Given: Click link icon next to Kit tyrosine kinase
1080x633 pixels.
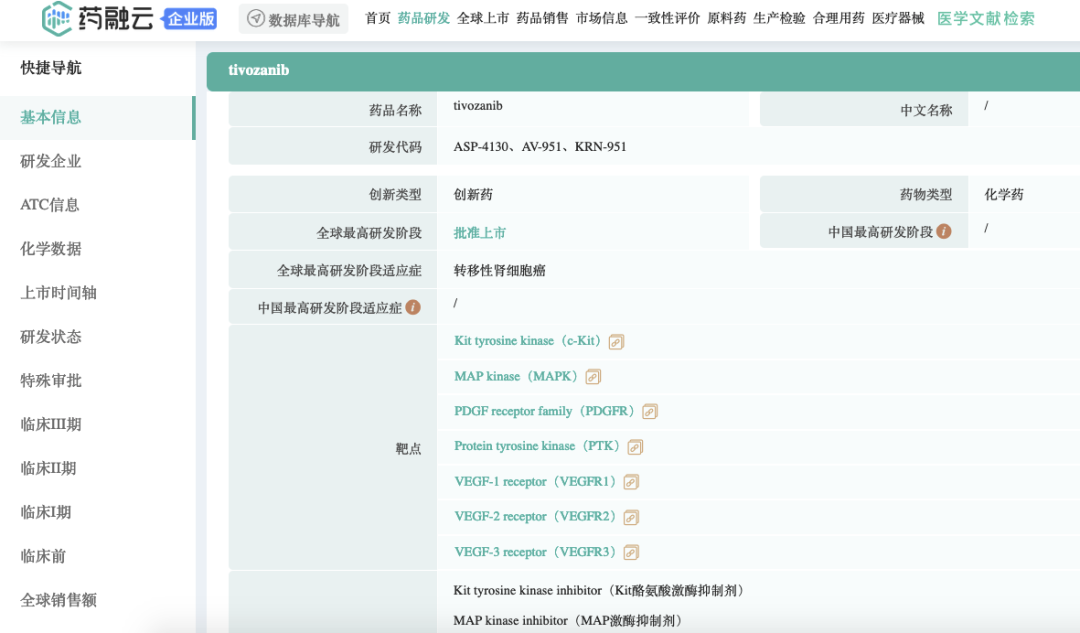Looking at the screenshot, I should [616, 342].
